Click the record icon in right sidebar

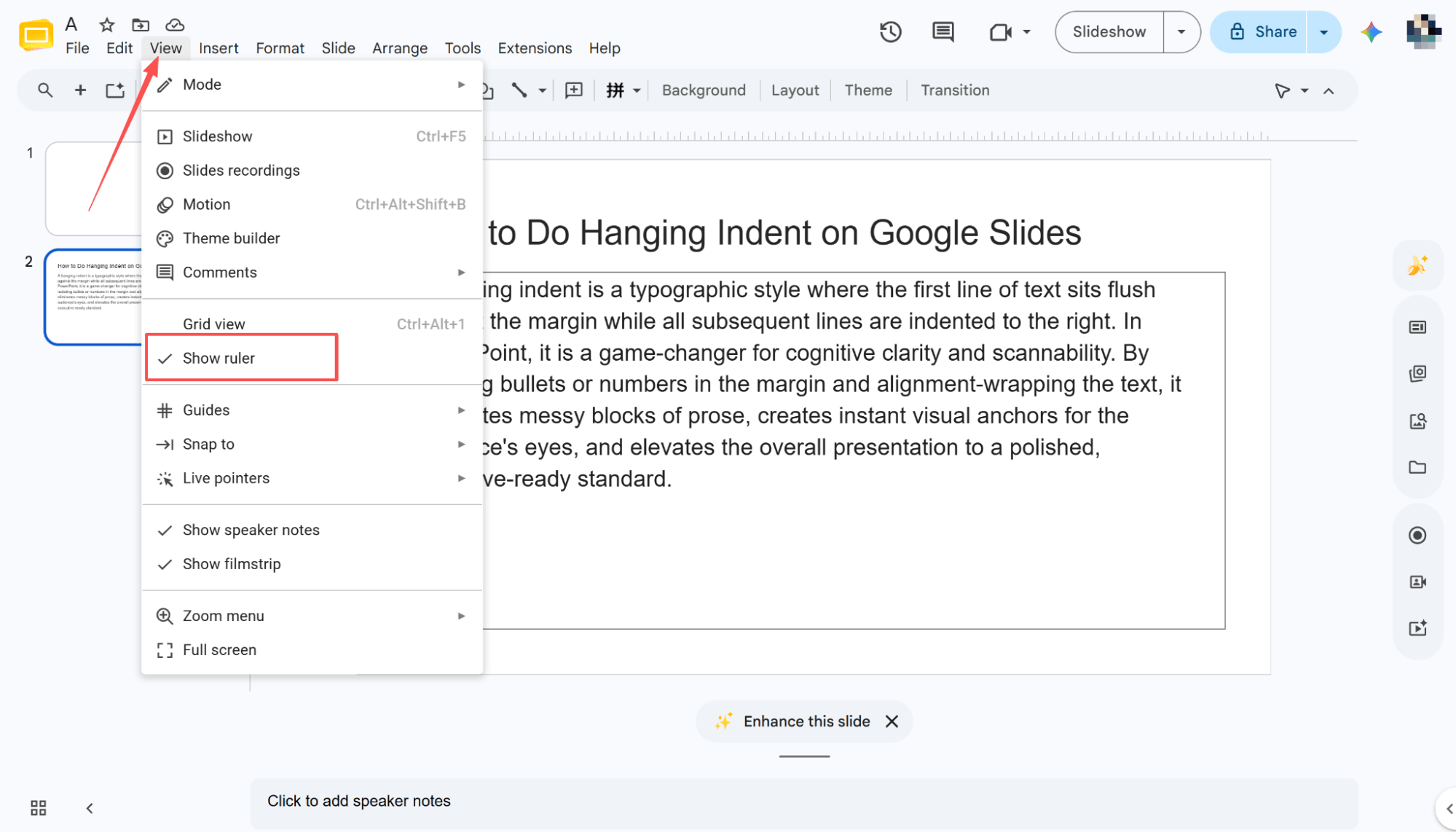[x=1417, y=536]
